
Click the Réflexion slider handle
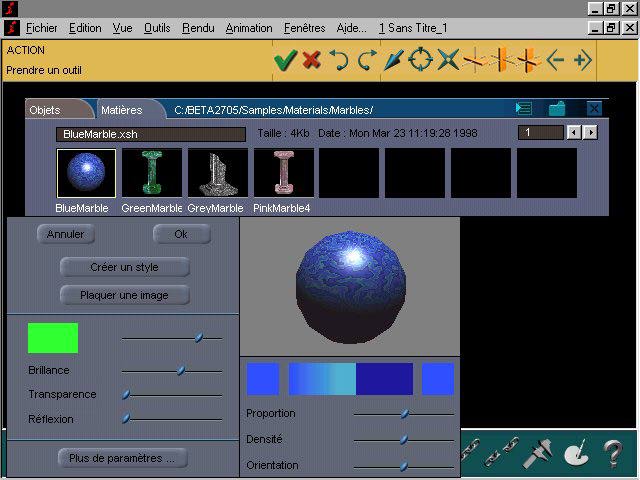[x=126, y=418]
